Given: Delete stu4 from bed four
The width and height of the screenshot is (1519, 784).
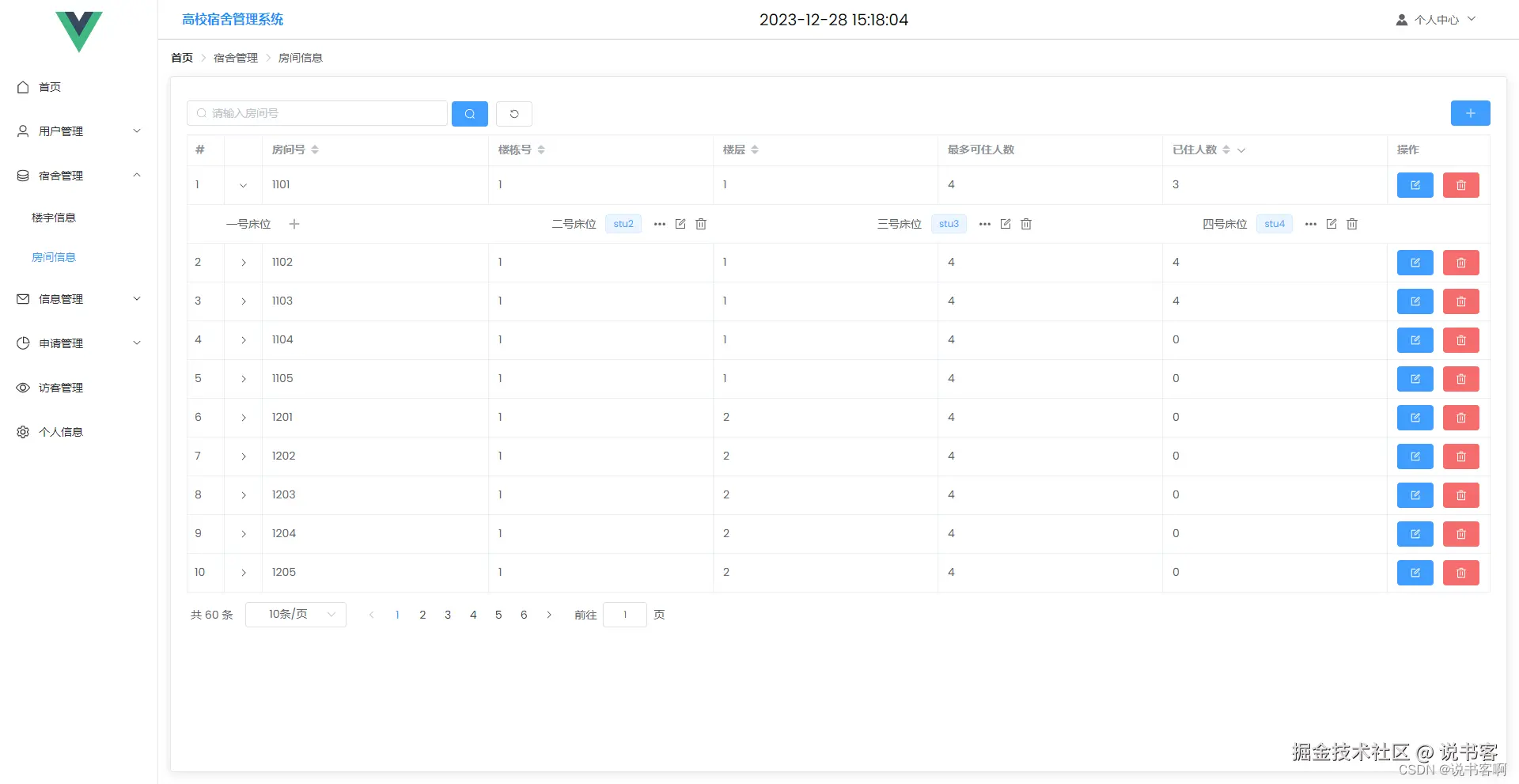Looking at the screenshot, I should 1352,224.
